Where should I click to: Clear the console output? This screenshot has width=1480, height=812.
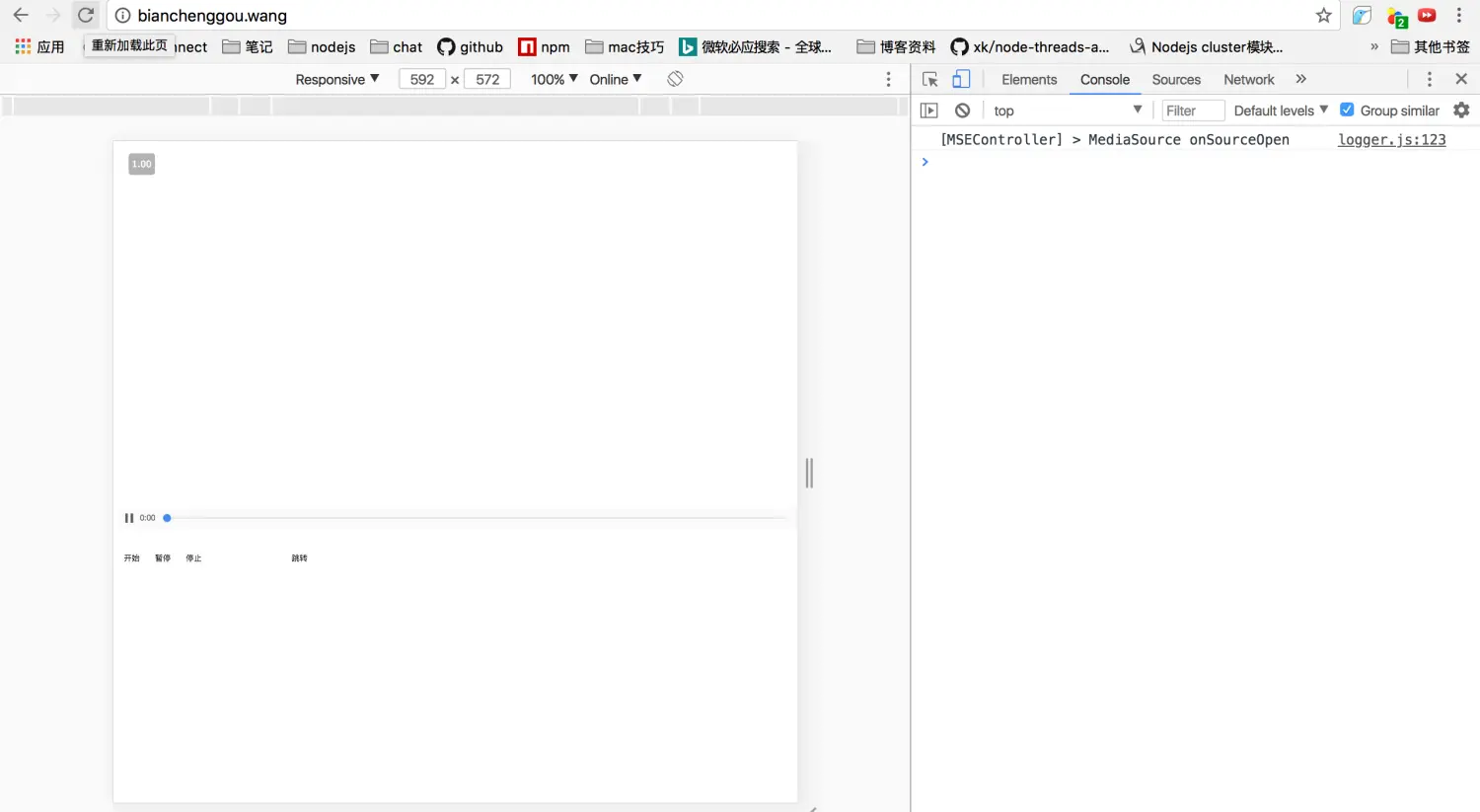962,111
